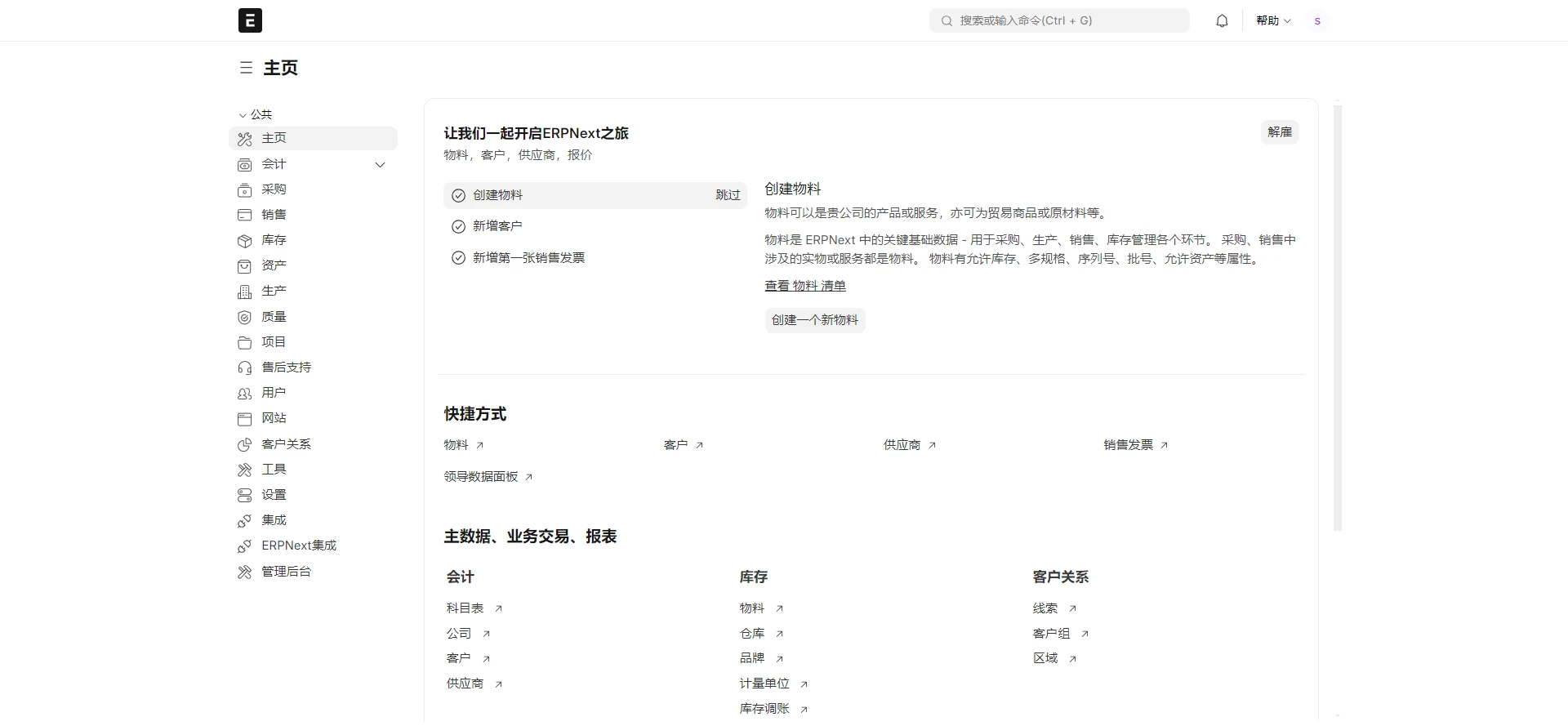Click the 管理后台 sidebar icon

(x=244, y=572)
